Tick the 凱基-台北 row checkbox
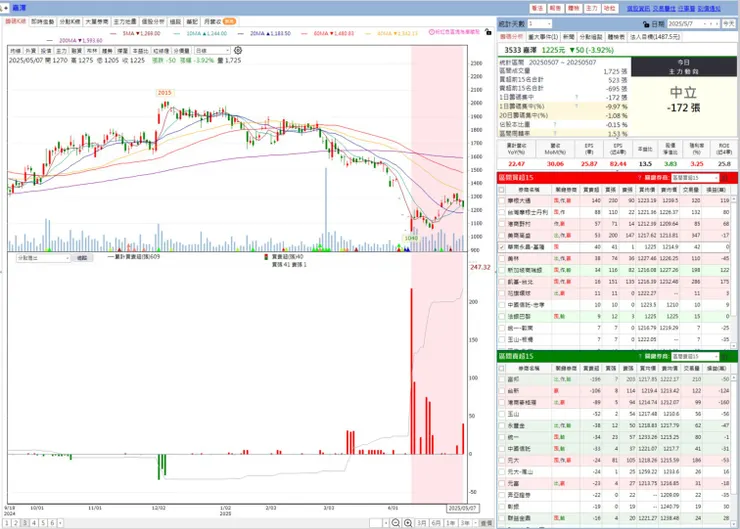The height and width of the screenshot is (529, 740). pos(502,282)
